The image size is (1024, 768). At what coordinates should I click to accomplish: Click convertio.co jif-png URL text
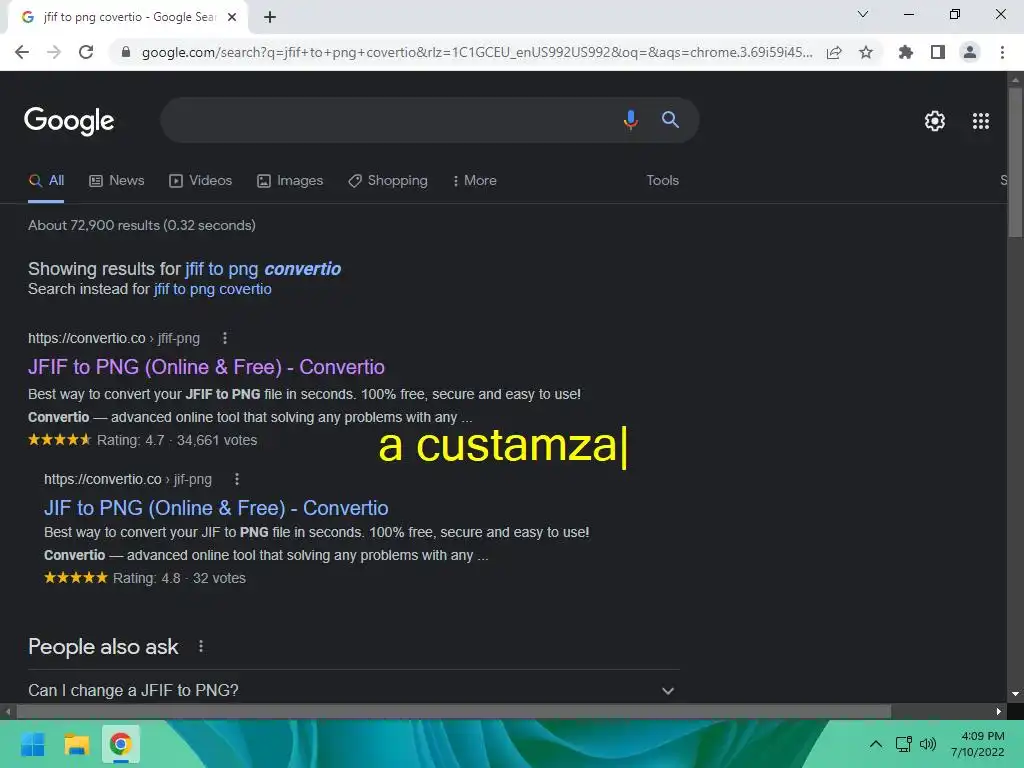point(128,479)
